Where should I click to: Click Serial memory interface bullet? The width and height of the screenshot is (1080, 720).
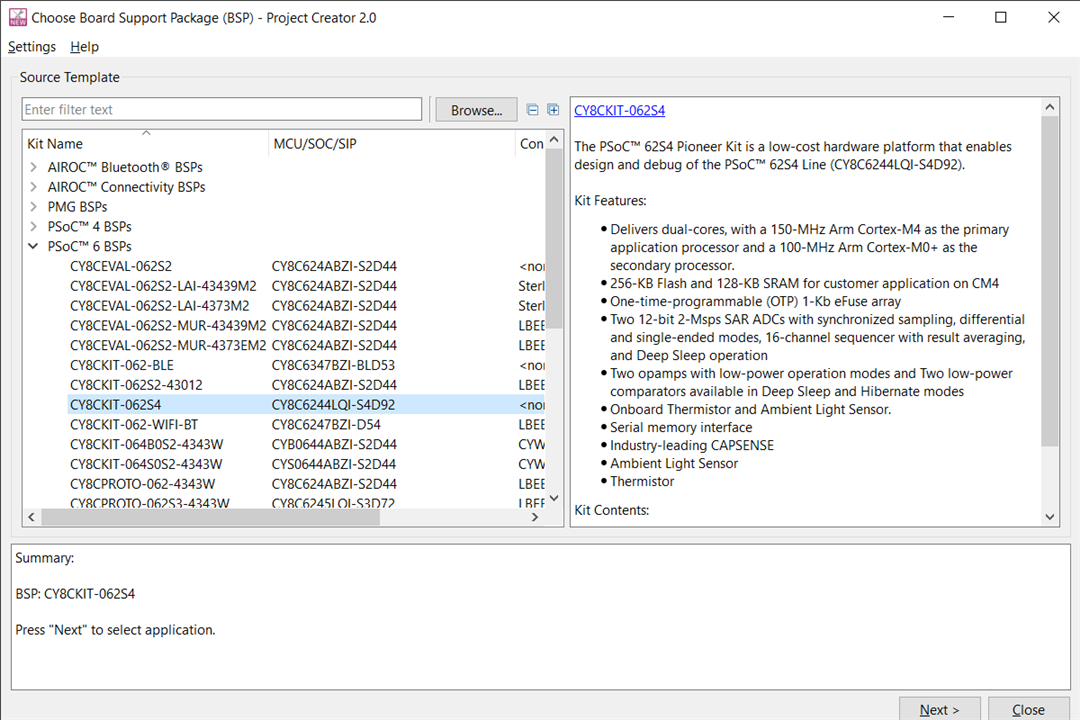coord(681,427)
